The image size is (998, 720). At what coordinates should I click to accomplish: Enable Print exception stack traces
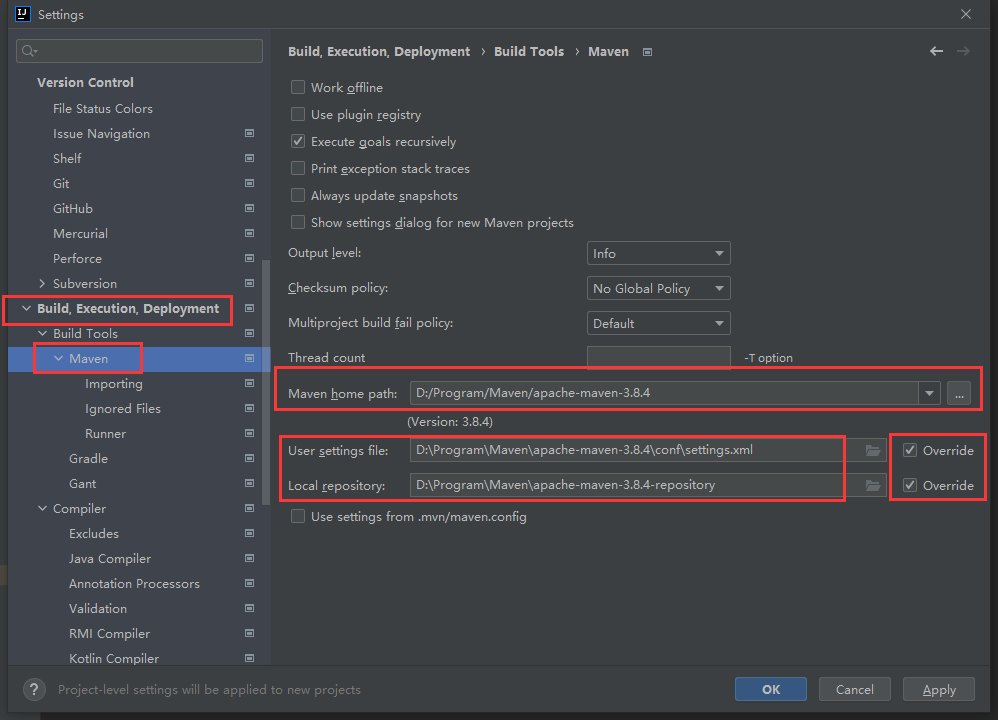pos(298,169)
